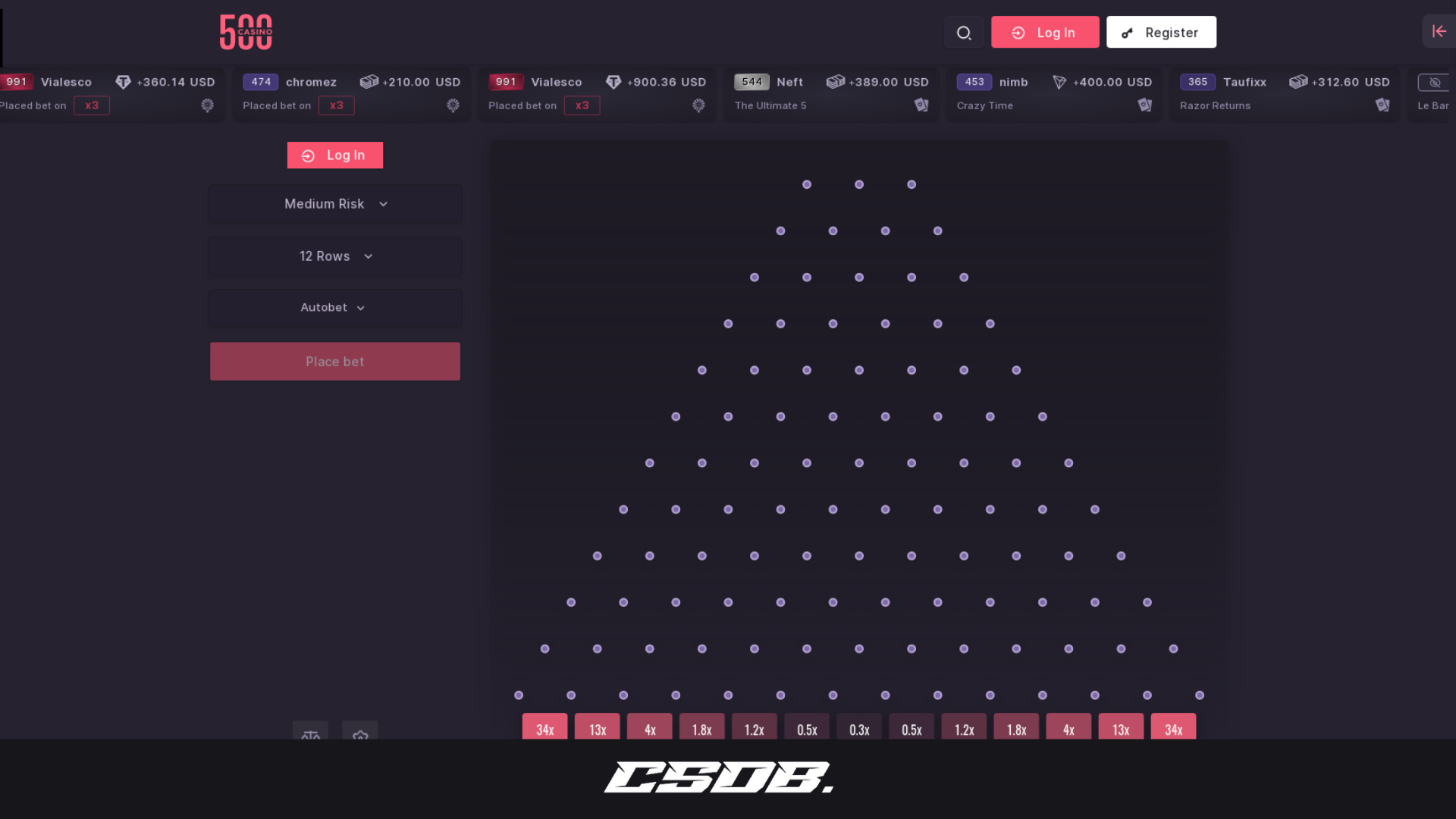The height and width of the screenshot is (819, 1456).
Task: Click the Place bet button
Action: click(x=335, y=361)
